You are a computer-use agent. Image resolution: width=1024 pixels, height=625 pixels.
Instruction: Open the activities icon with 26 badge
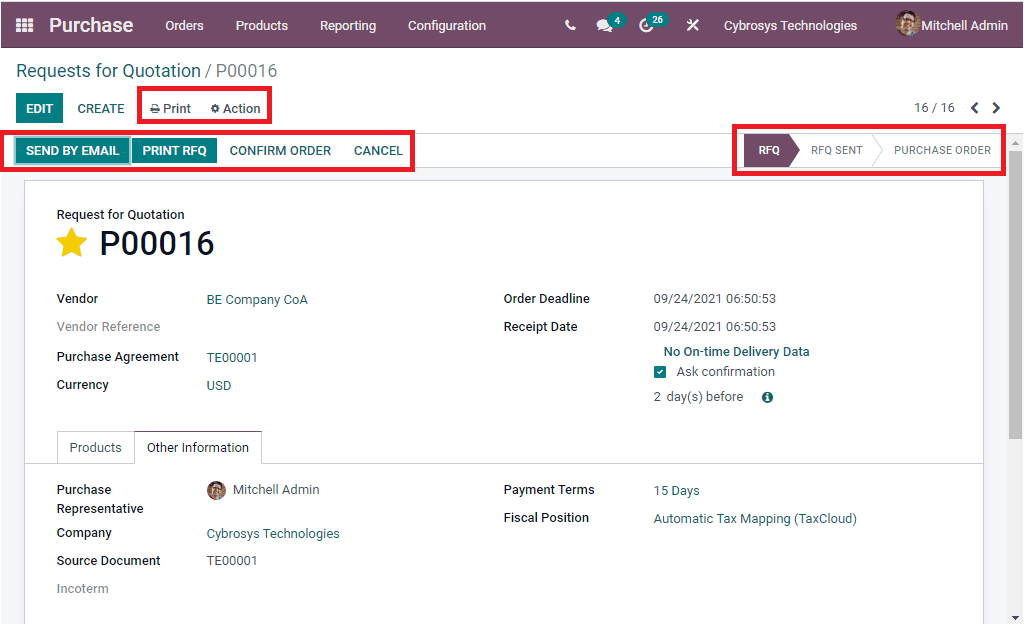647,24
